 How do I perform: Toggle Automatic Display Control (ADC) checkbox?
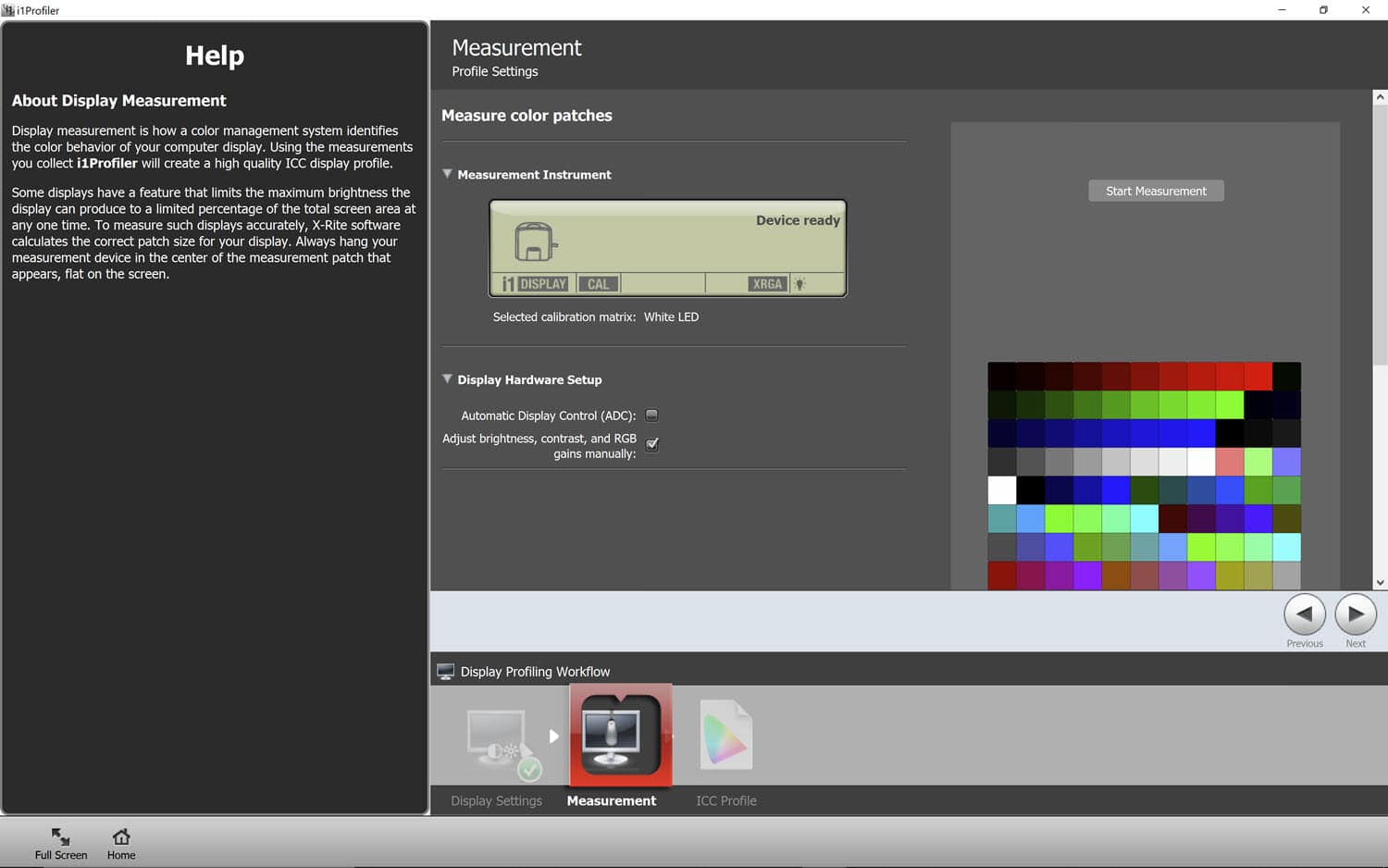[x=651, y=415]
